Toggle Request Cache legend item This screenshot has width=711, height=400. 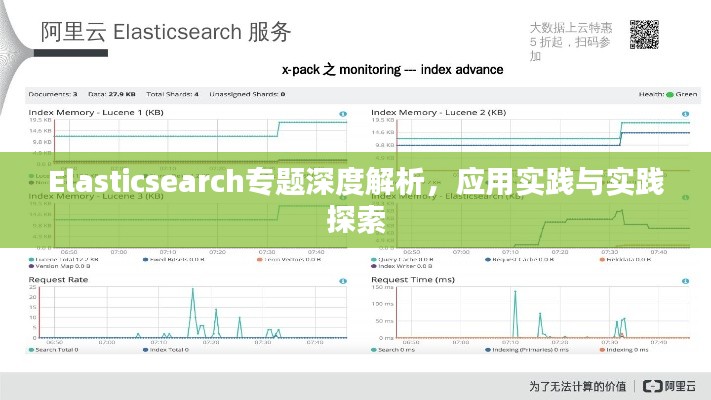[519, 259]
